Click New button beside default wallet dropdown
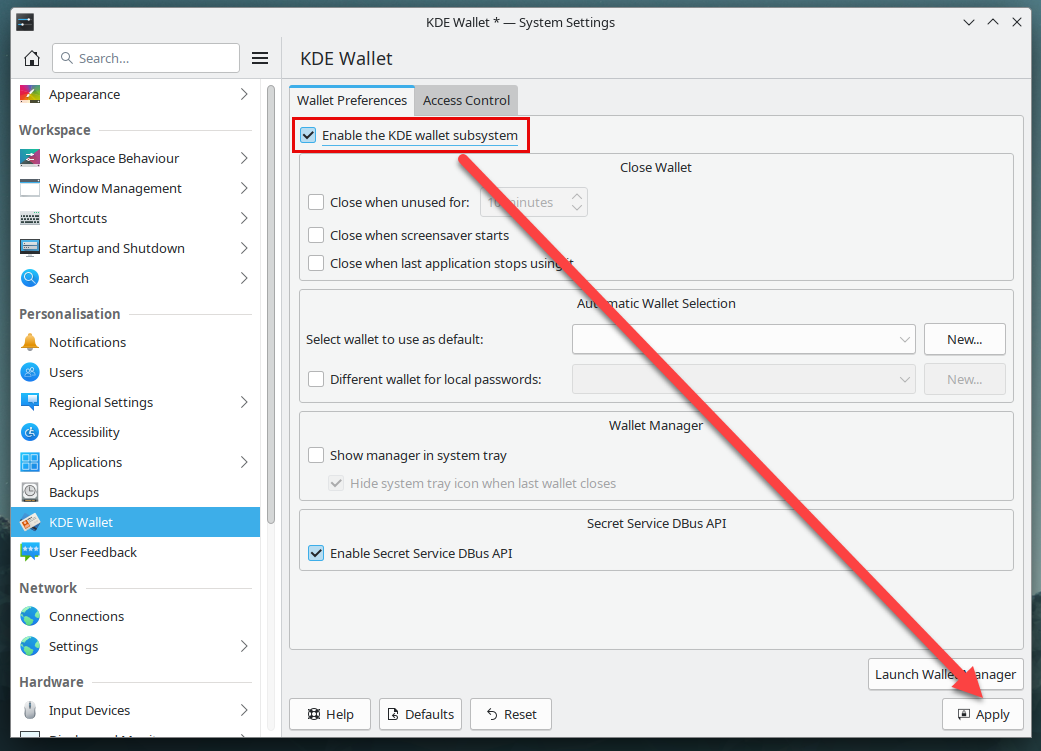Screen dimensions: 1041x751 [965, 339]
